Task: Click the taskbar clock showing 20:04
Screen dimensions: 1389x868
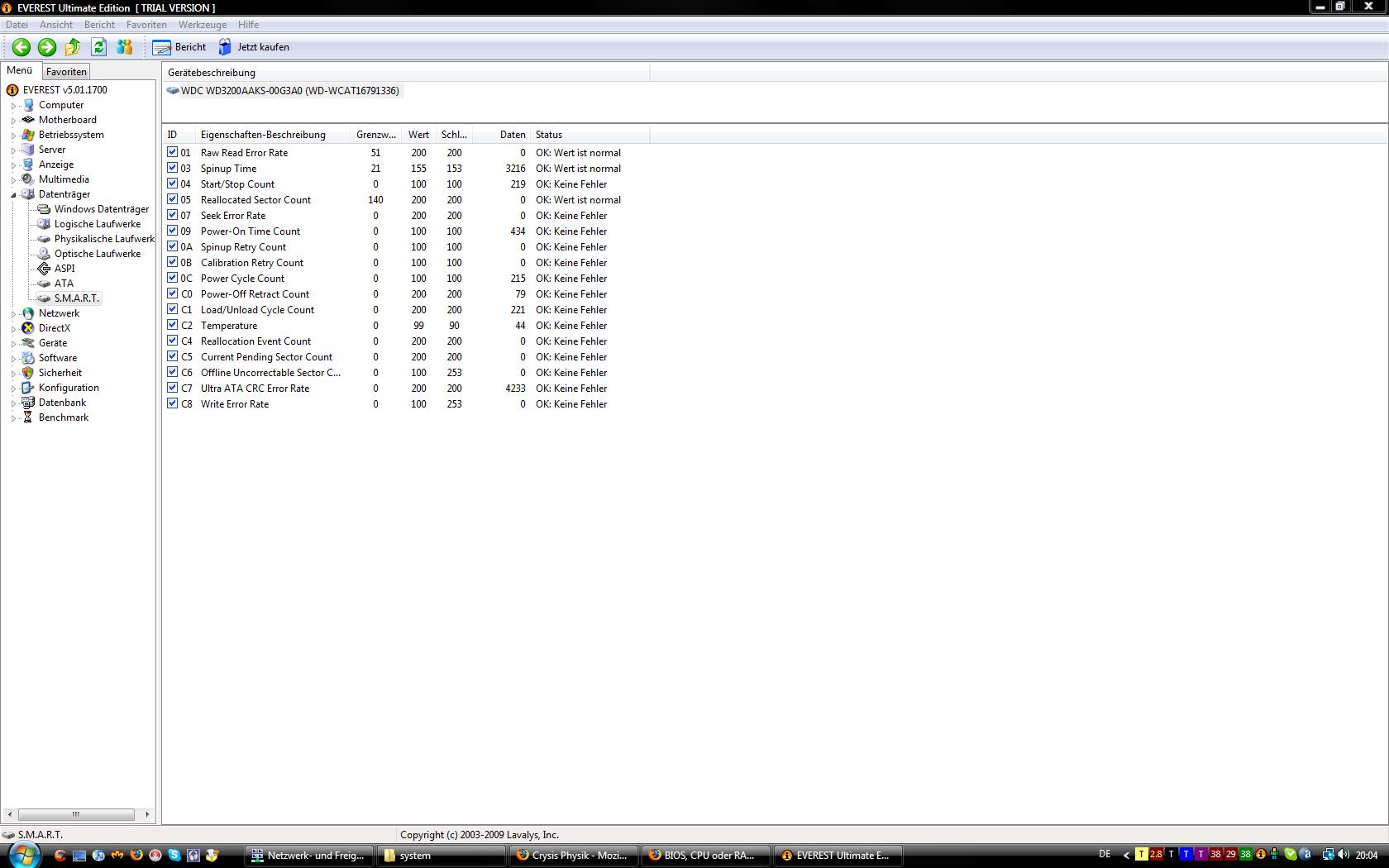Action: pos(1367,856)
